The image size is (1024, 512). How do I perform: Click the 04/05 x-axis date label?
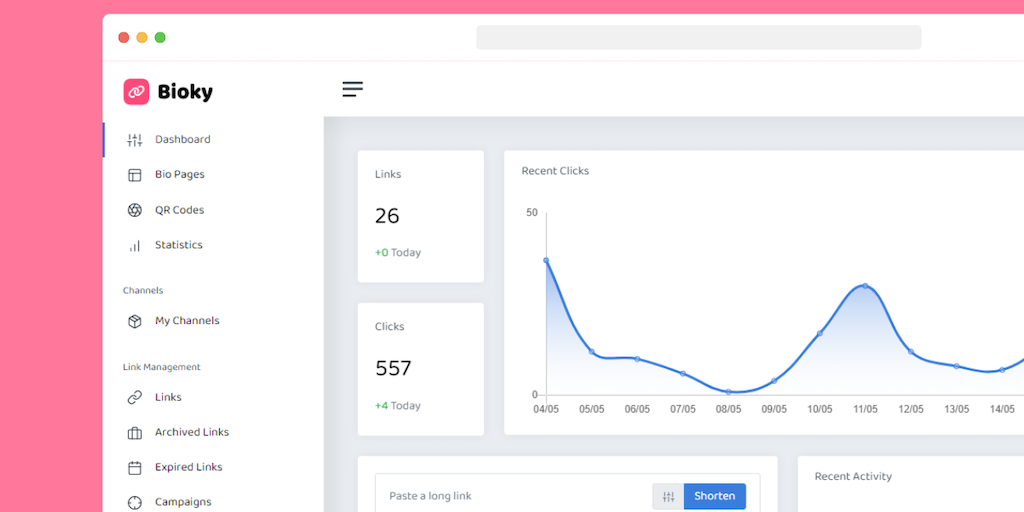[546, 409]
